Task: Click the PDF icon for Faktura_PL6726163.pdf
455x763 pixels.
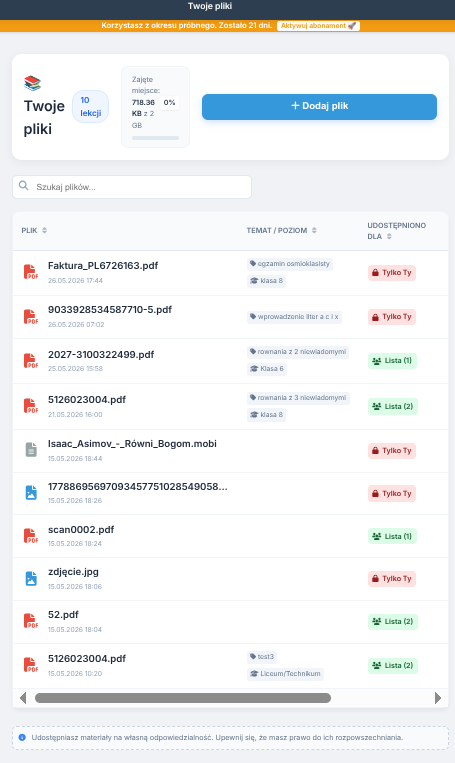Action: click(31, 272)
